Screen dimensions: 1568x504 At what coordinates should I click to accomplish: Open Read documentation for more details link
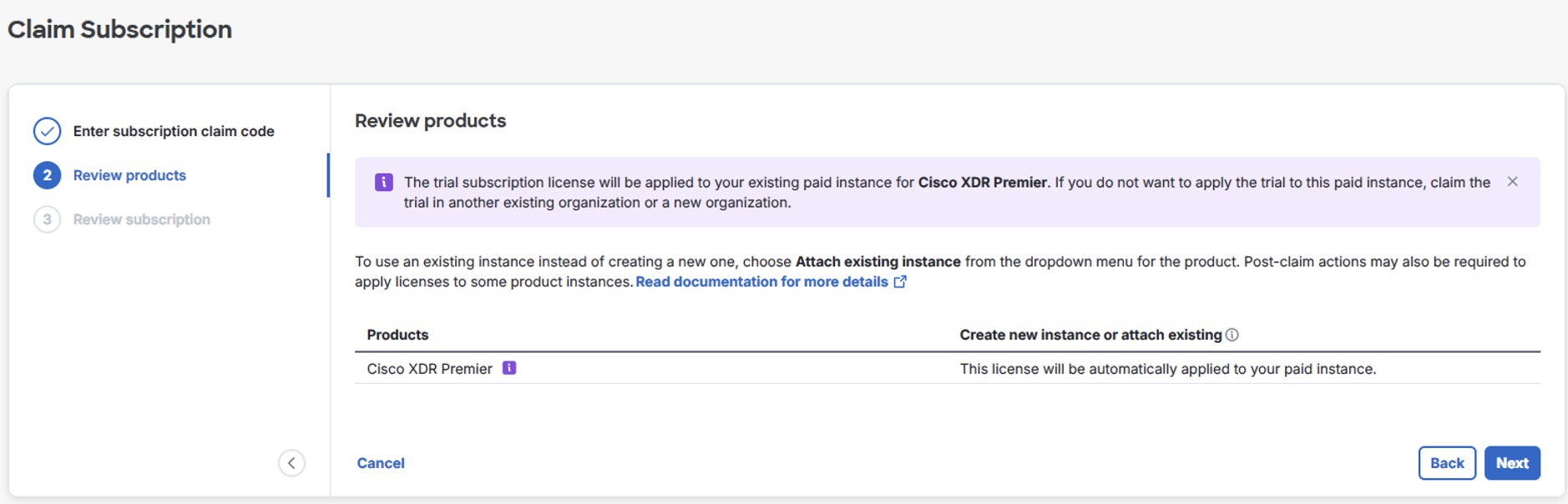(761, 282)
